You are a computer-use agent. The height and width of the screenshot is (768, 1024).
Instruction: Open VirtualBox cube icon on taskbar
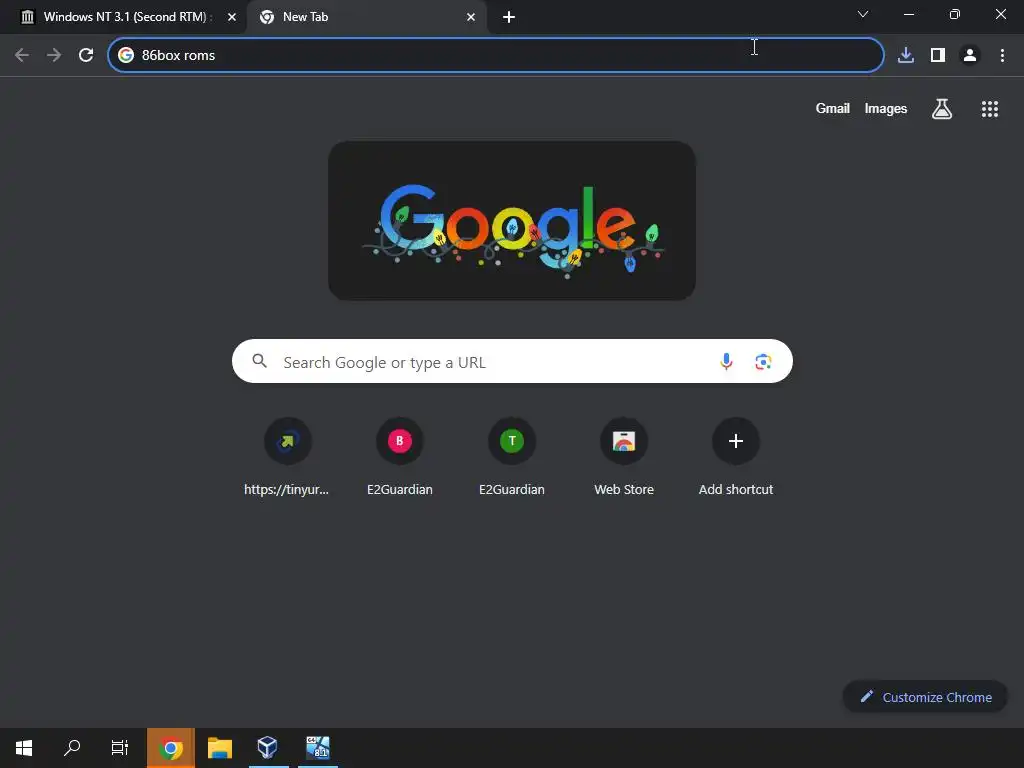tap(268, 748)
